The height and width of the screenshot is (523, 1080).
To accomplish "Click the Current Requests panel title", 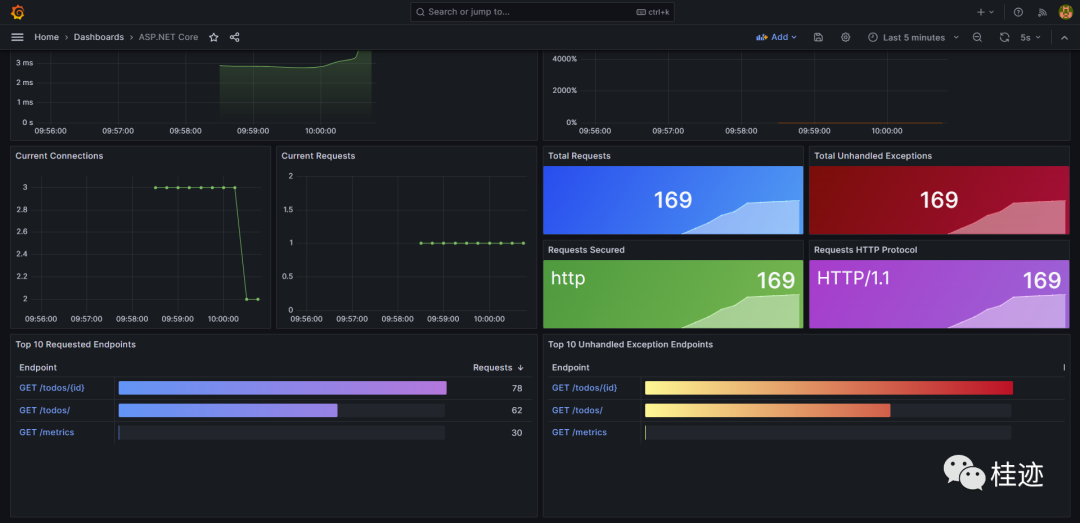I will [x=318, y=156].
